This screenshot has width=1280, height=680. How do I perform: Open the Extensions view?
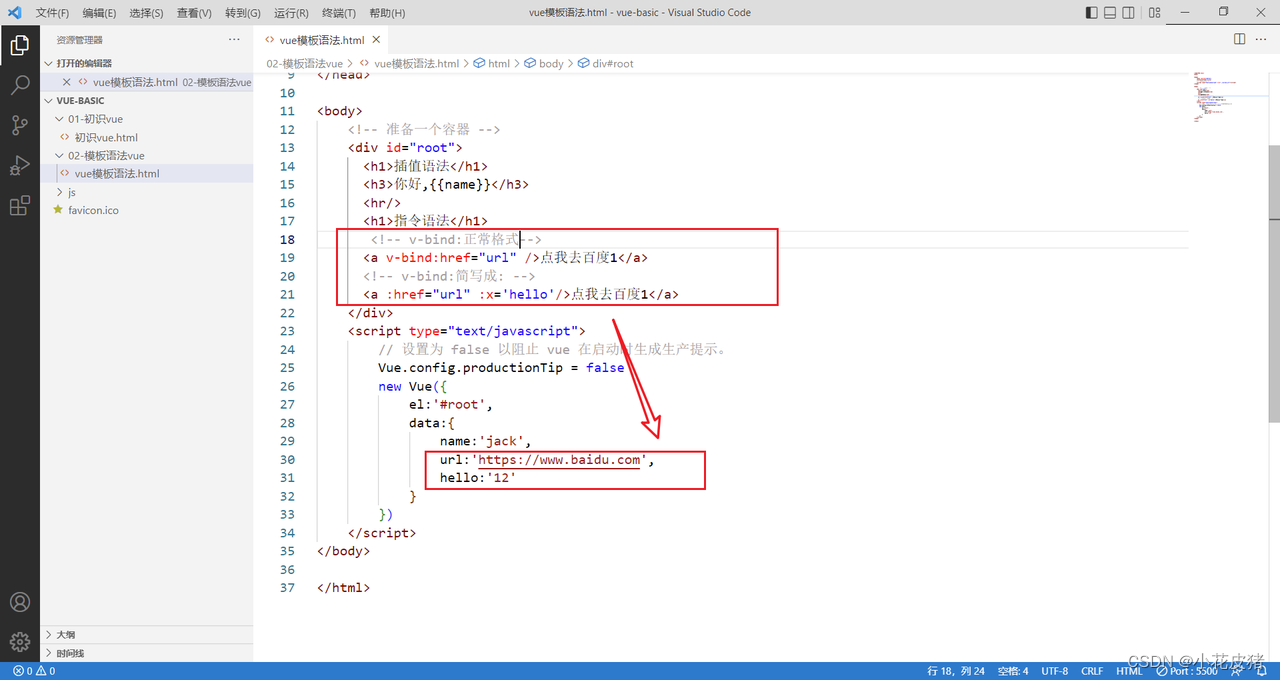[19, 206]
